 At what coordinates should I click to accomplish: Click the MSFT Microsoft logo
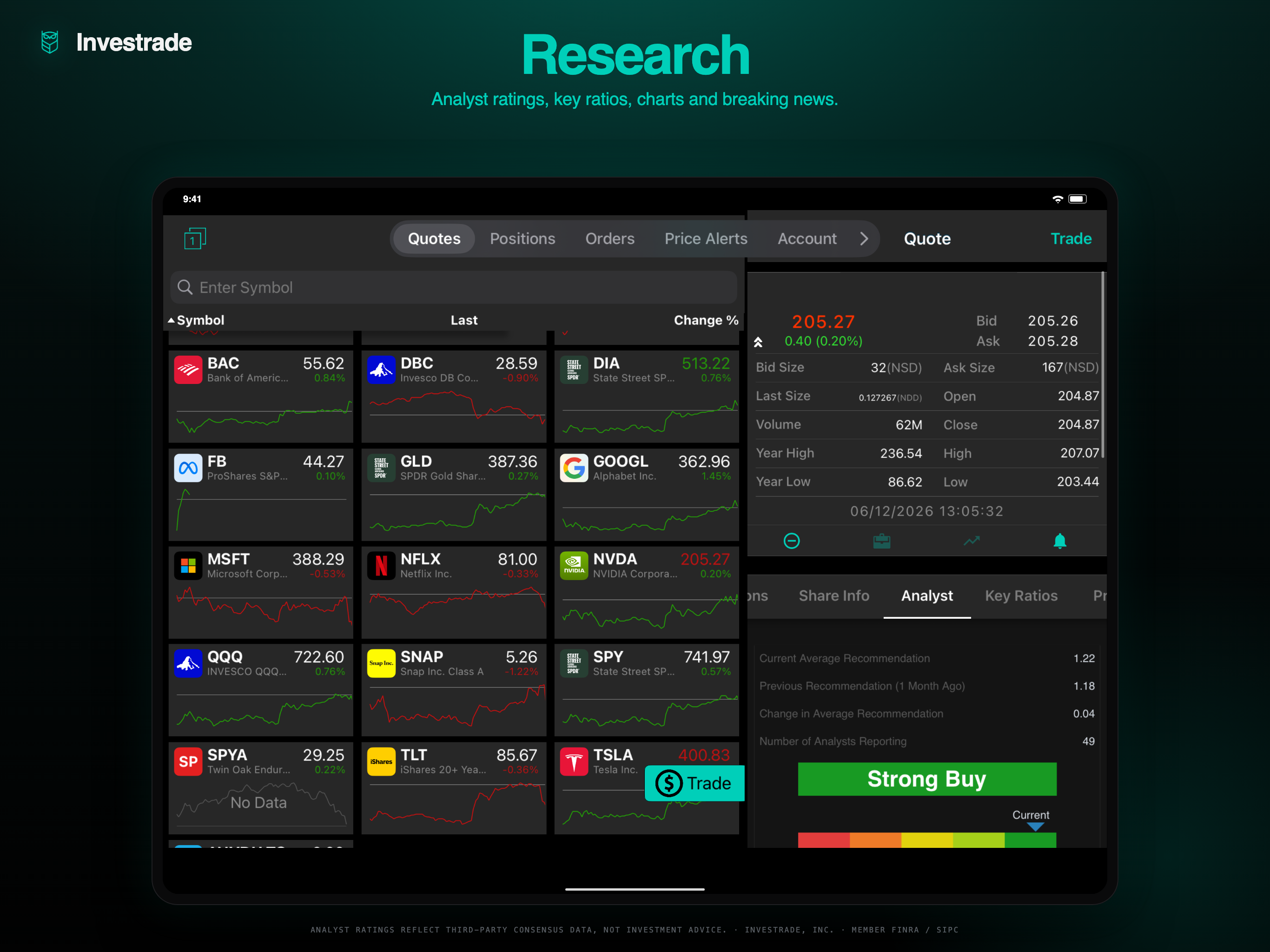(188, 566)
